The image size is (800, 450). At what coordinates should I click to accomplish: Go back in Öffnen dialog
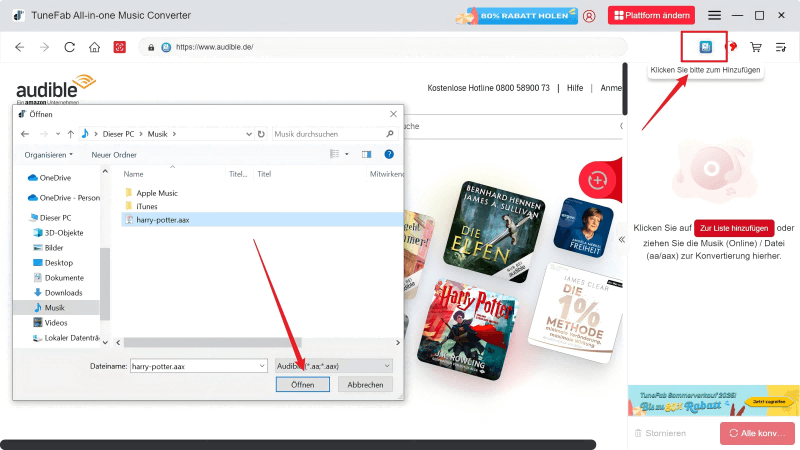24,134
